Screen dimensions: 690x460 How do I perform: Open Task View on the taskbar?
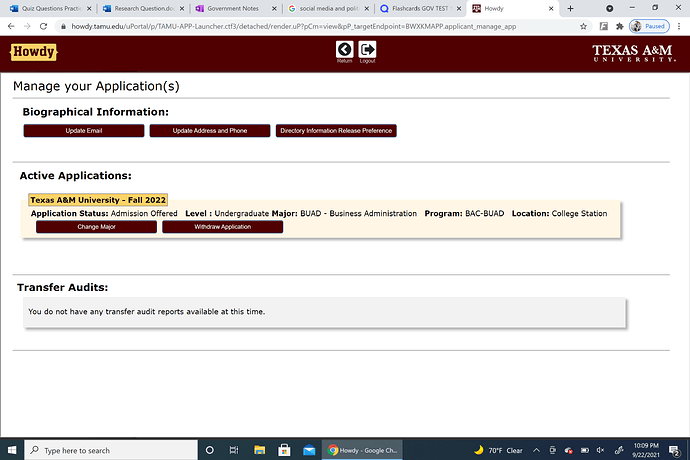tap(234, 450)
